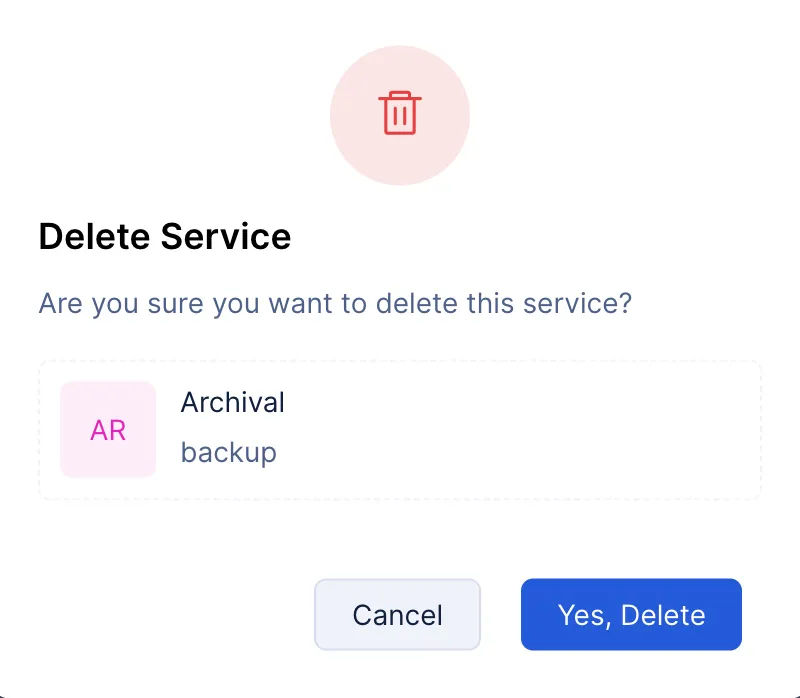800x698 pixels.
Task: Select the AR service avatar badge
Action: pyautogui.click(x=108, y=430)
